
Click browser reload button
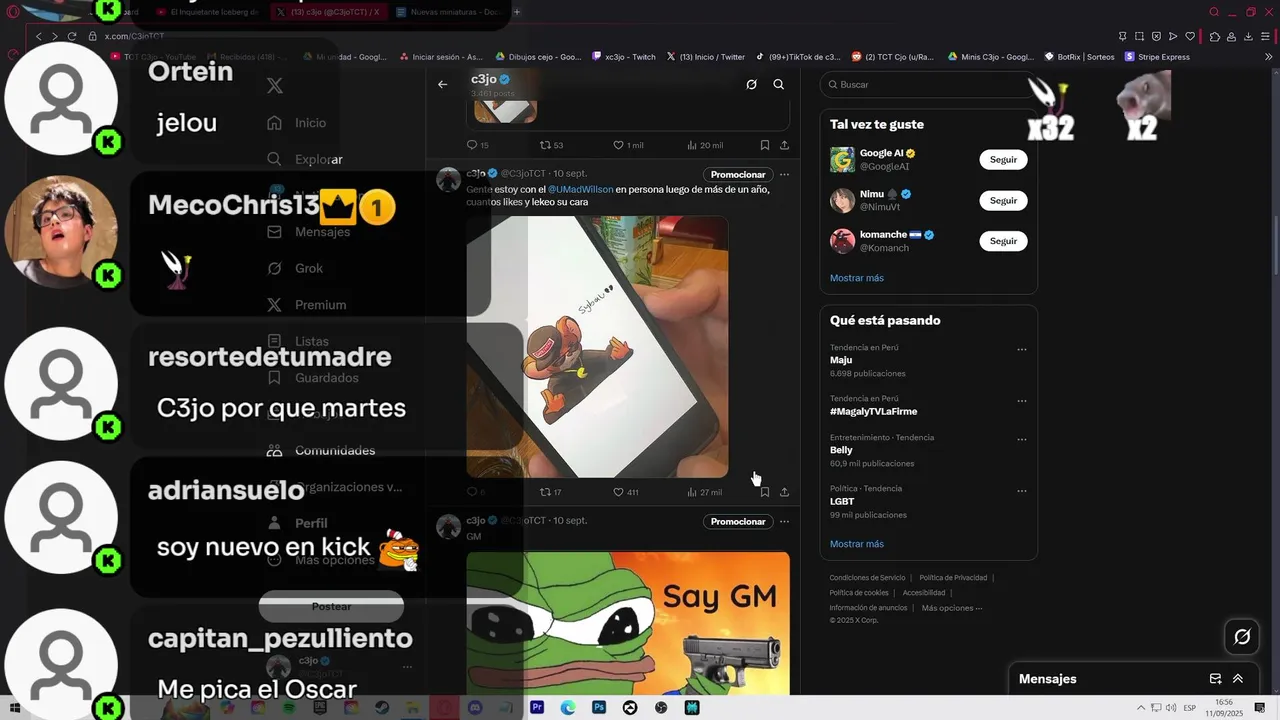tap(72, 36)
